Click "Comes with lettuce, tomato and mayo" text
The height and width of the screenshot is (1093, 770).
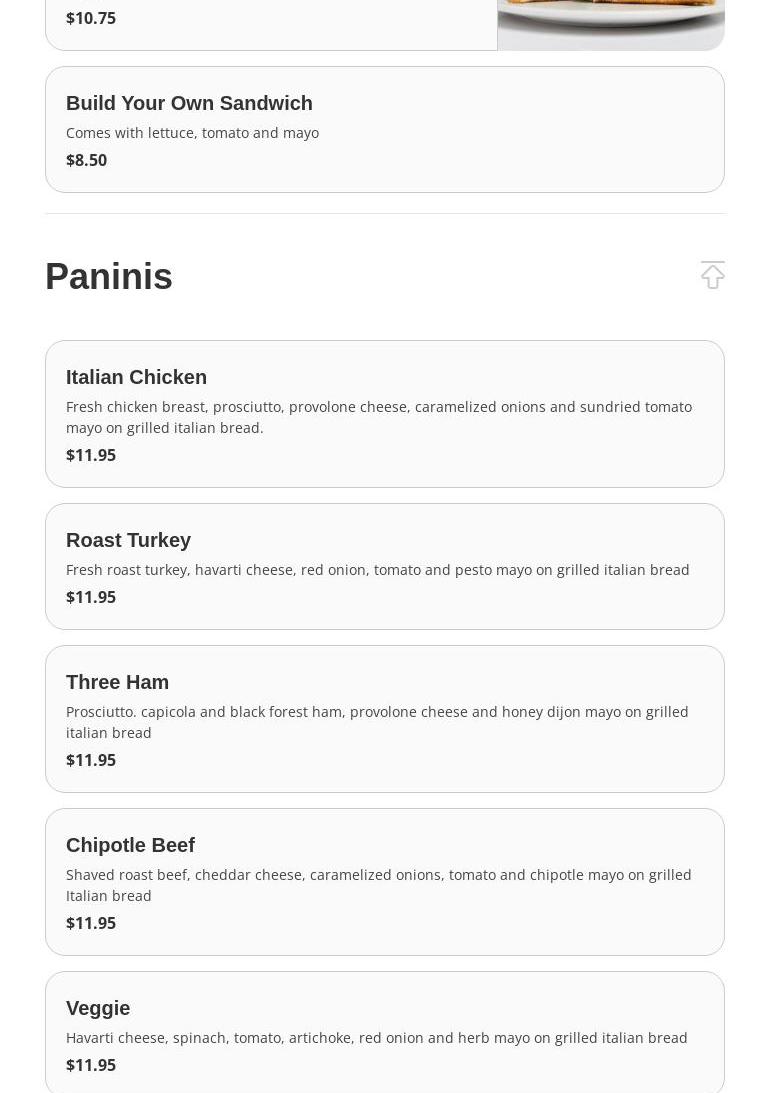(x=192, y=133)
